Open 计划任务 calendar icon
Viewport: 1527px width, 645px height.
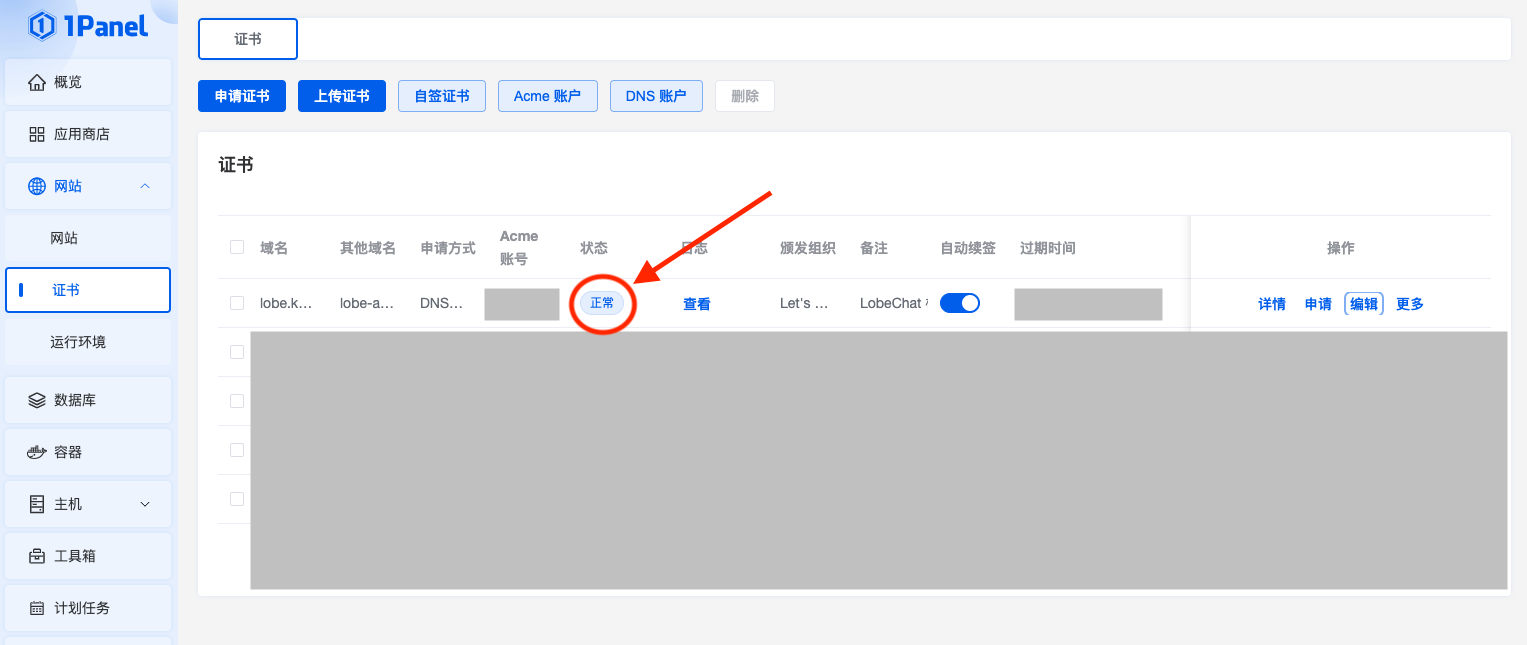[x=37, y=608]
